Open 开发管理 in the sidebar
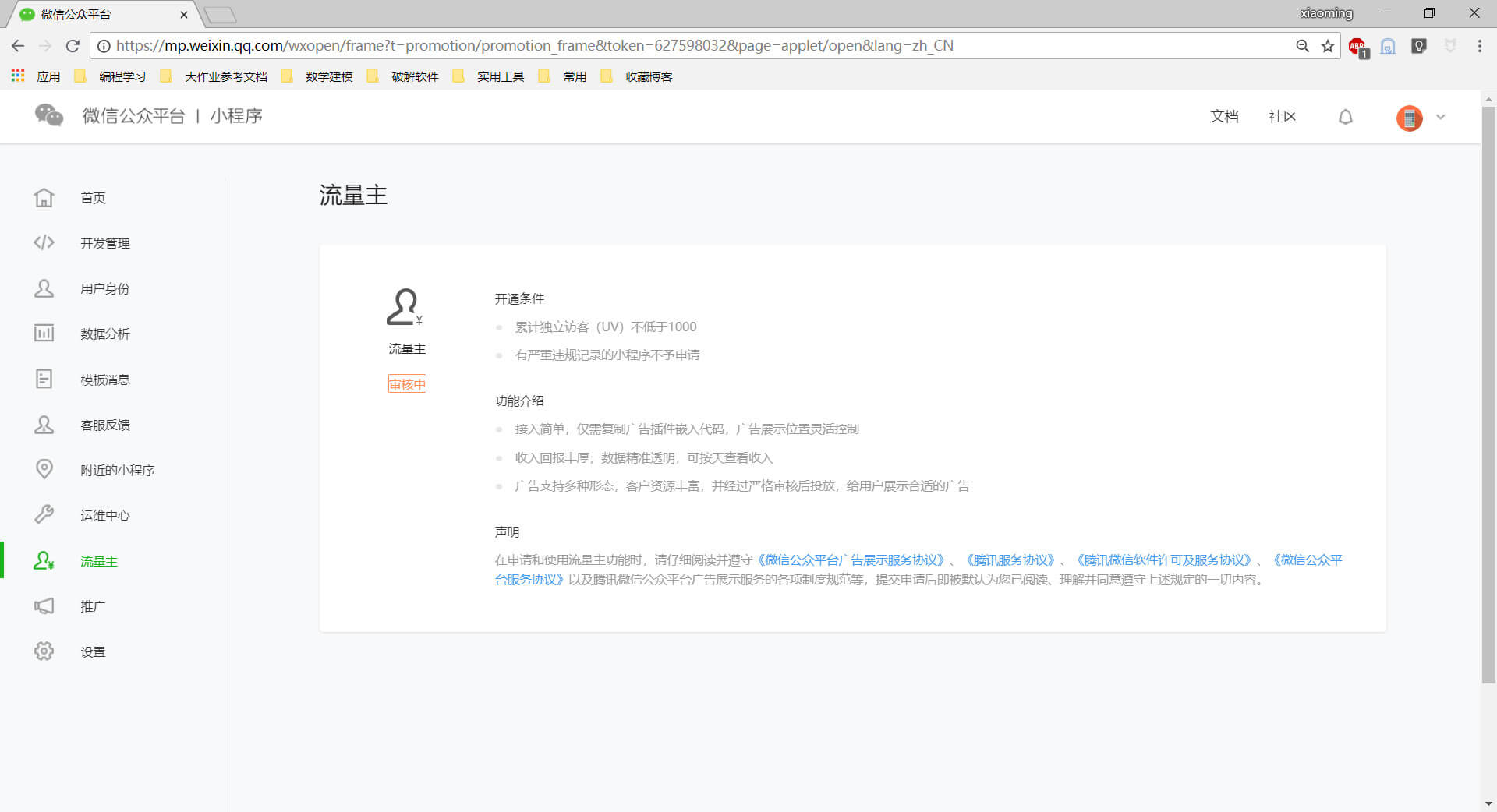The width and height of the screenshot is (1497, 812). [105, 243]
